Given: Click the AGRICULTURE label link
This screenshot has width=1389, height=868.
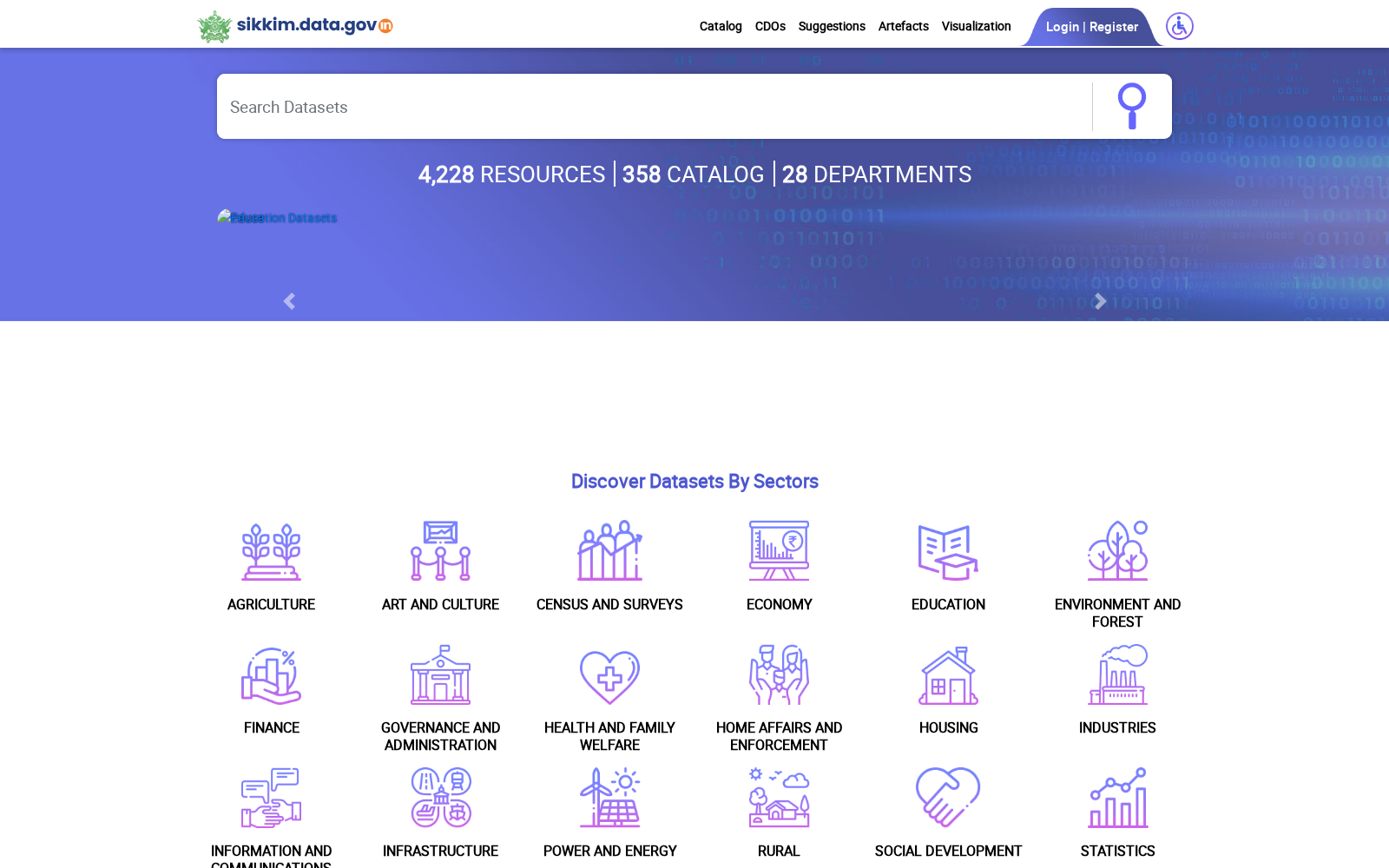Looking at the screenshot, I should (271, 604).
